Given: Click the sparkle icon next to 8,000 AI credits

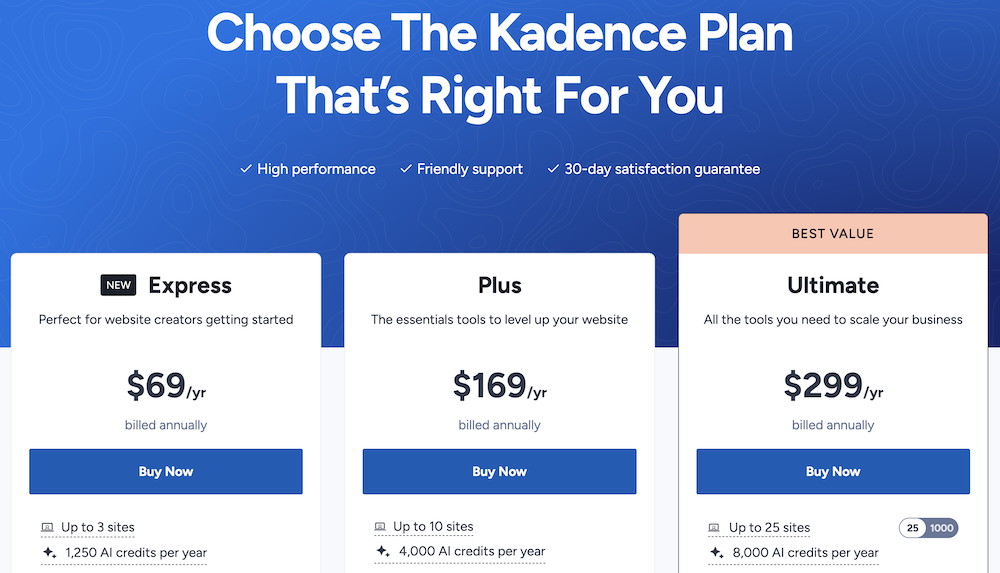Looking at the screenshot, I should (x=715, y=552).
